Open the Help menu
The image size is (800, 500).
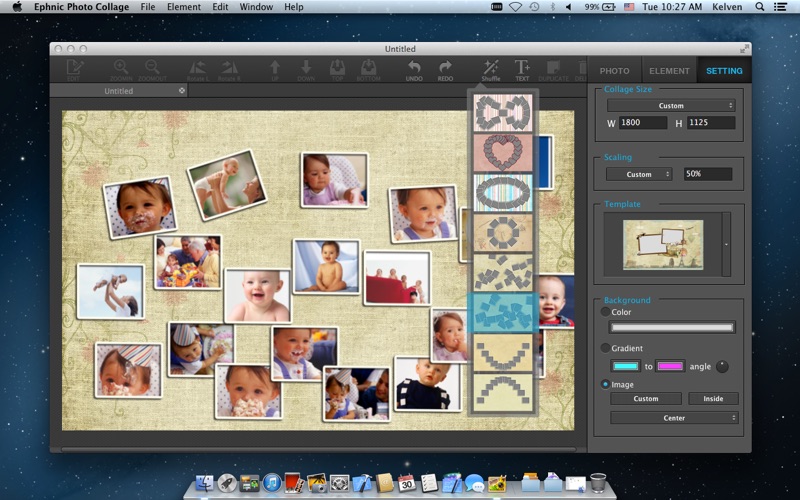(293, 7)
